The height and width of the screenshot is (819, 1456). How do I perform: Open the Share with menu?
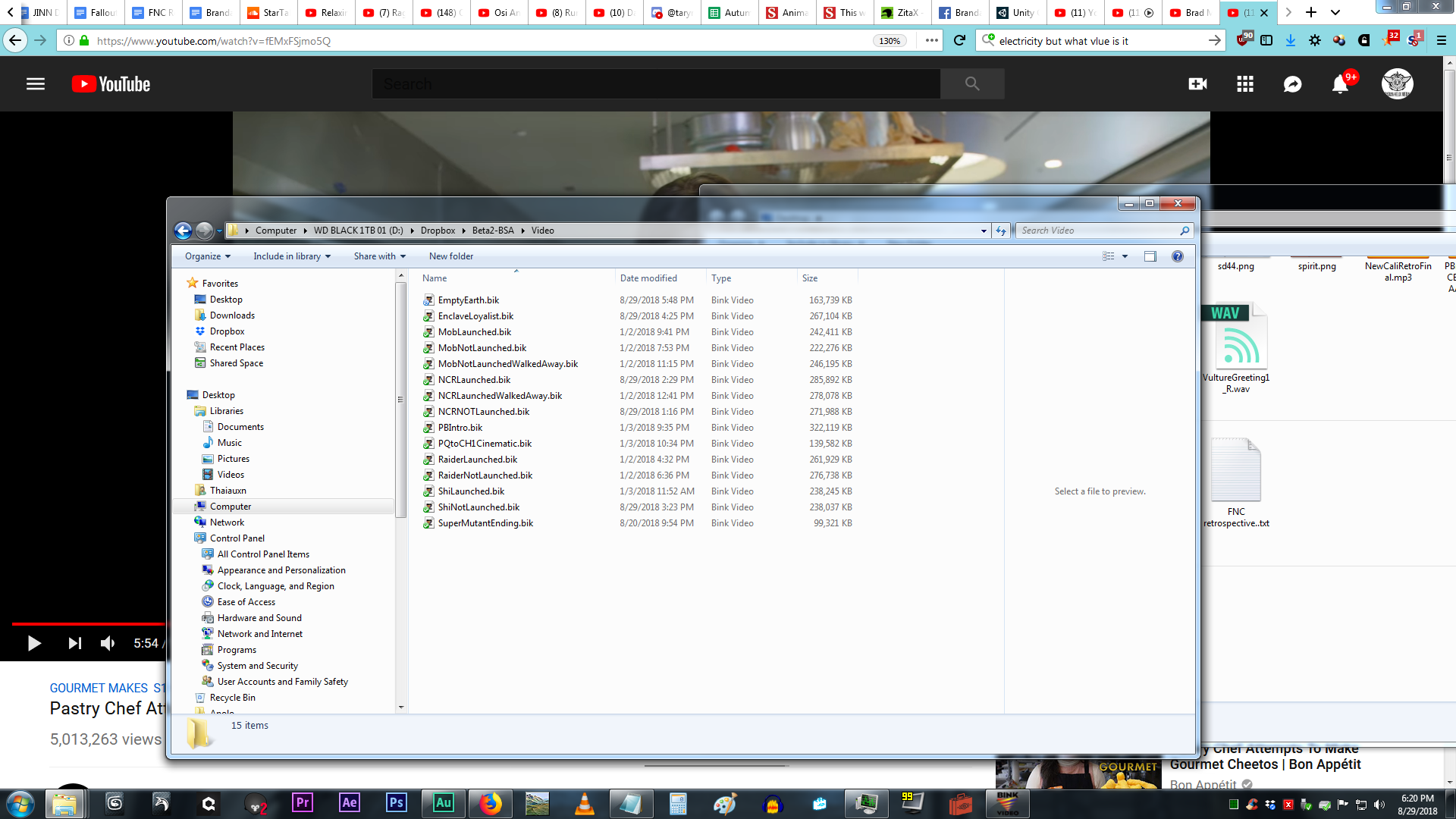click(380, 256)
